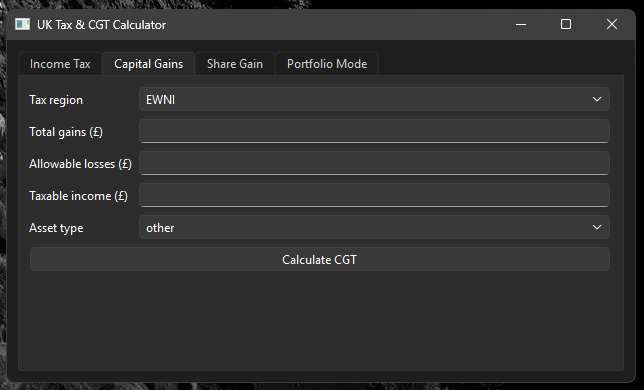Viewport: 644px width, 390px height.
Task: Open the Share Gain tab
Action: point(235,64)
